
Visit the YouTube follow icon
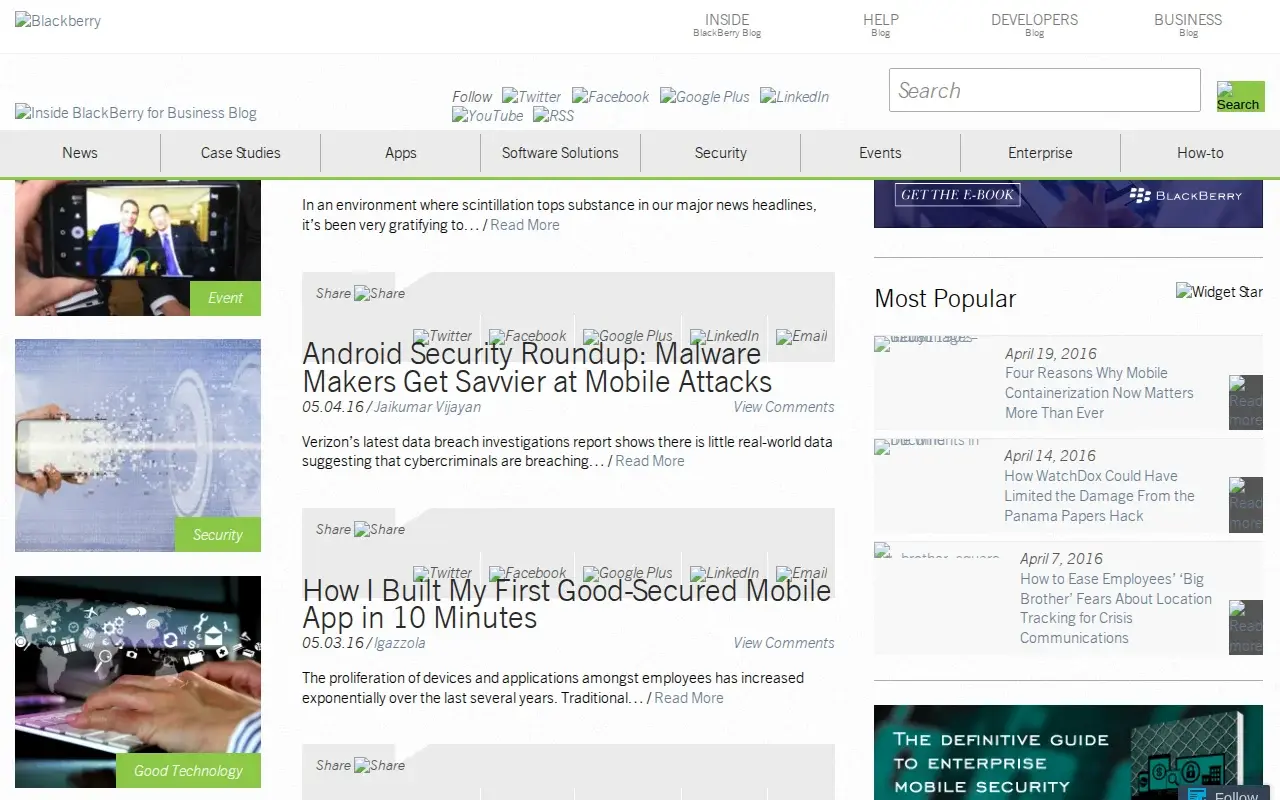(x=488, y=116)
